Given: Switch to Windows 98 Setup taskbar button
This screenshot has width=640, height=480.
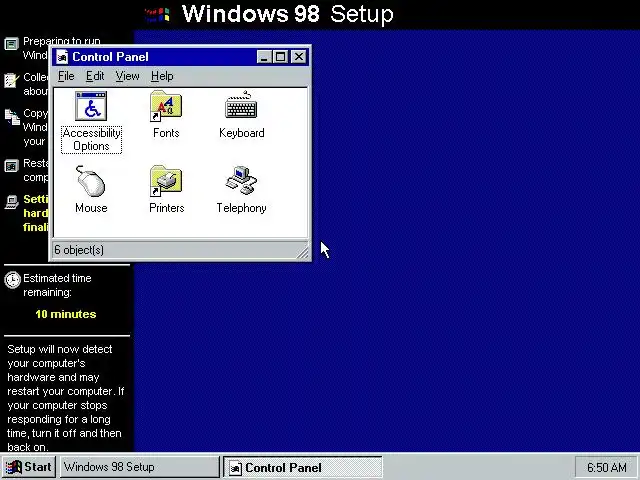Looking at the screenshot, I should (140, 467).
